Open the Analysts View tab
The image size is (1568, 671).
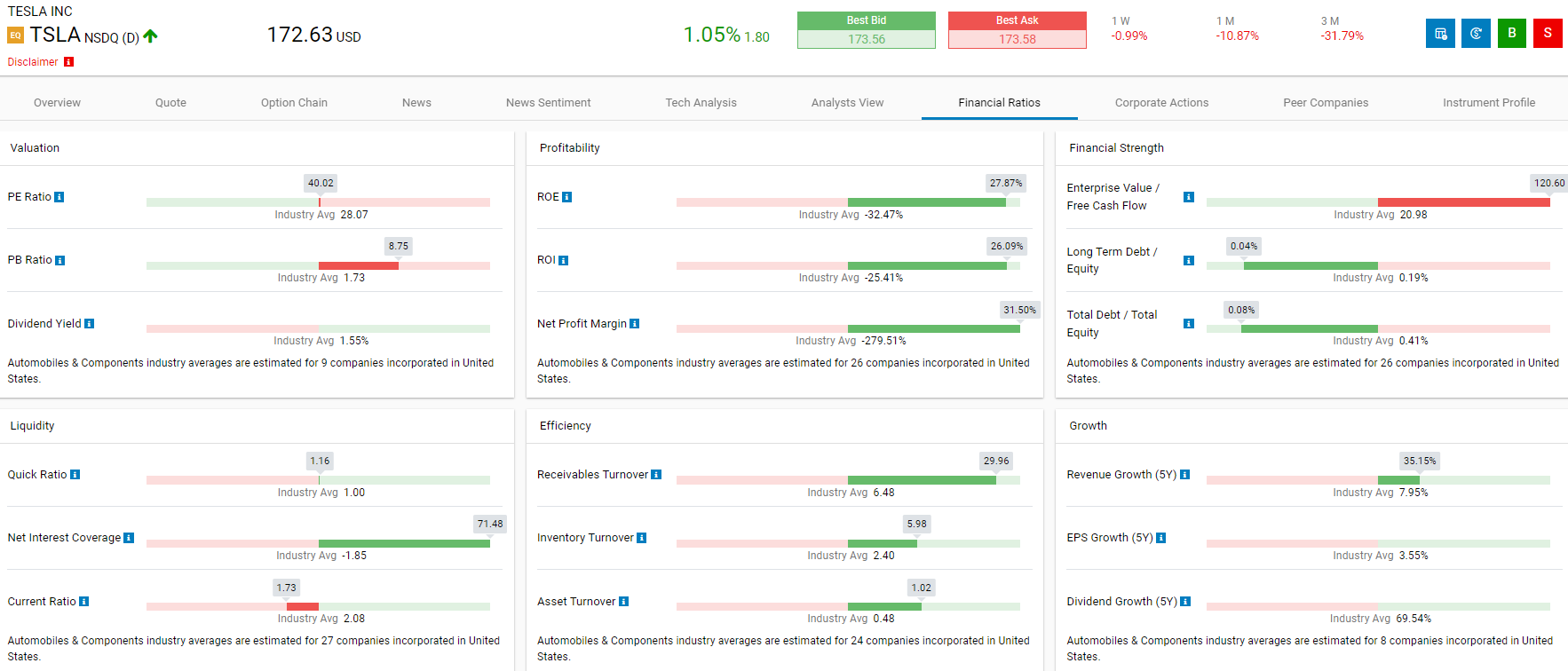(847, 103)
